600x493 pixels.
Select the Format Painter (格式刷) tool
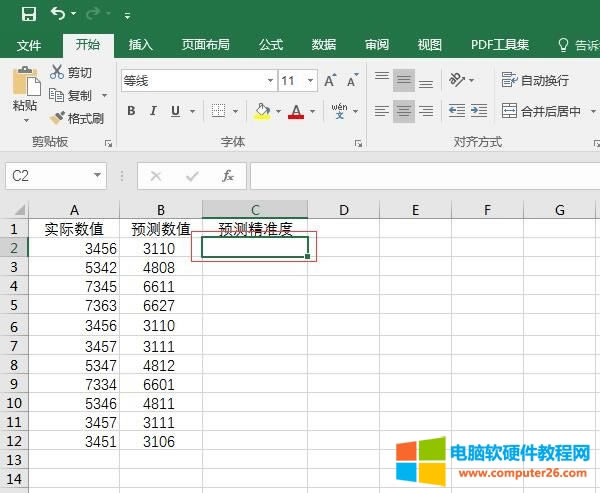pyautogui.click(x=76, y=118)
